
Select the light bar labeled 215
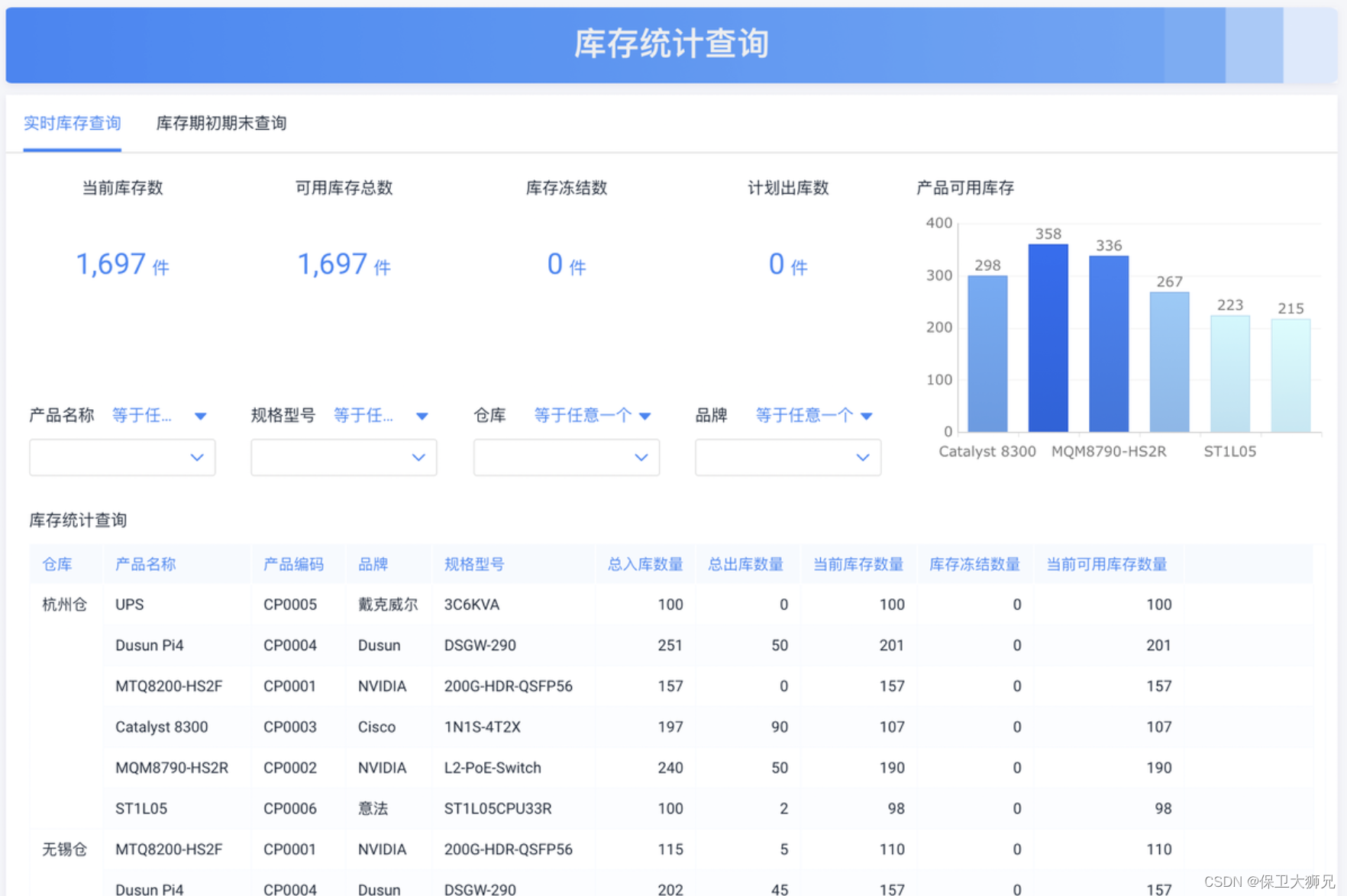tap(1290, 375)
